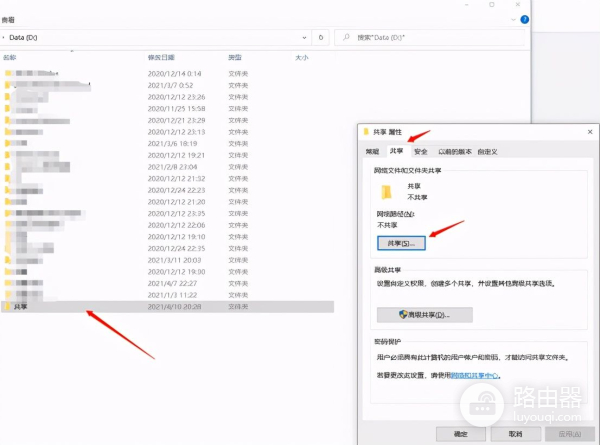This screenshot has height=445, width=600.
Task: Sort files by 类型 column header
Action: pos(235,57)
